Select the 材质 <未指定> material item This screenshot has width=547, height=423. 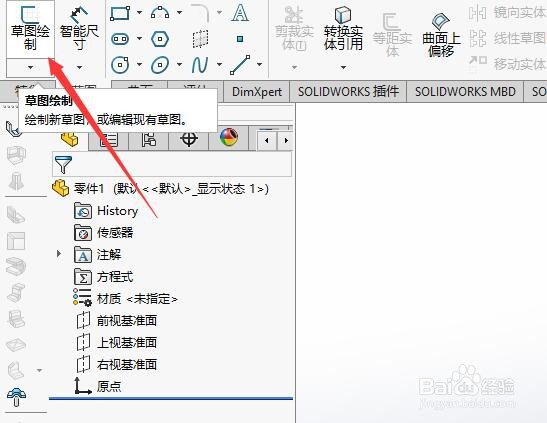point(125,299)
